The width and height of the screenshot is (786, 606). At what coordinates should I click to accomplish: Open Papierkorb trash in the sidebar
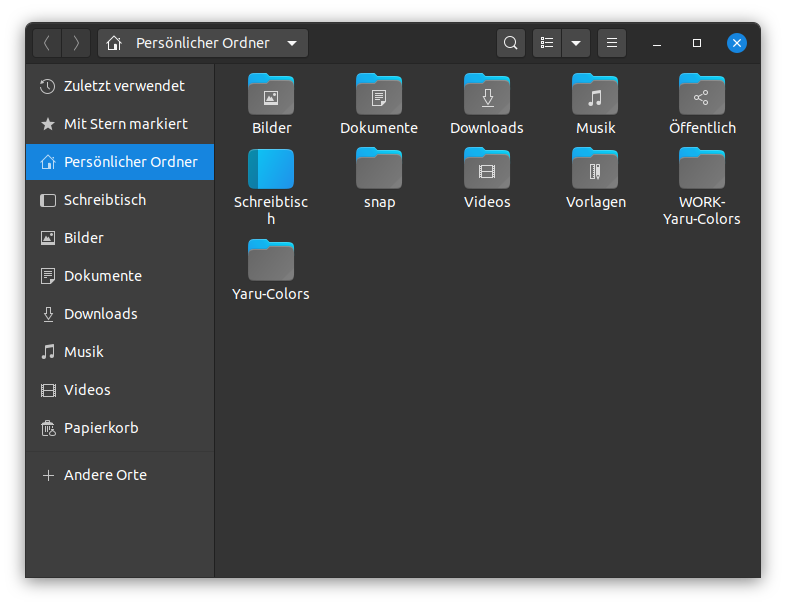click(x=120, y=428)
